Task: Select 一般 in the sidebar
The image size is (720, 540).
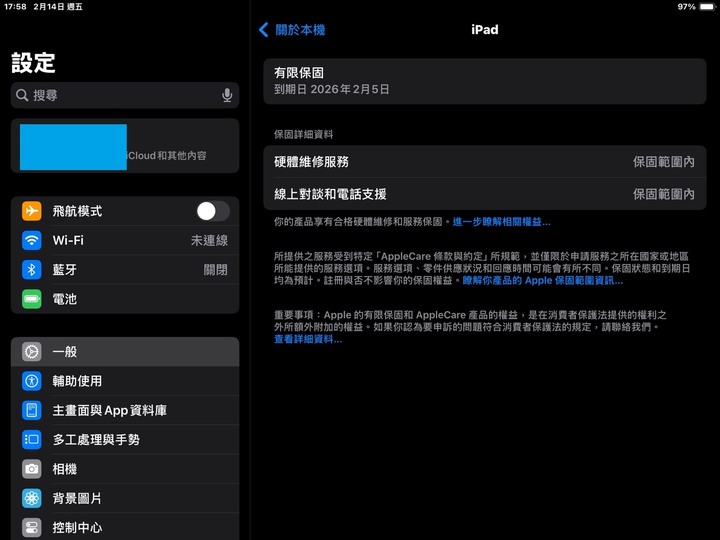Action: [x=125, y=352]
